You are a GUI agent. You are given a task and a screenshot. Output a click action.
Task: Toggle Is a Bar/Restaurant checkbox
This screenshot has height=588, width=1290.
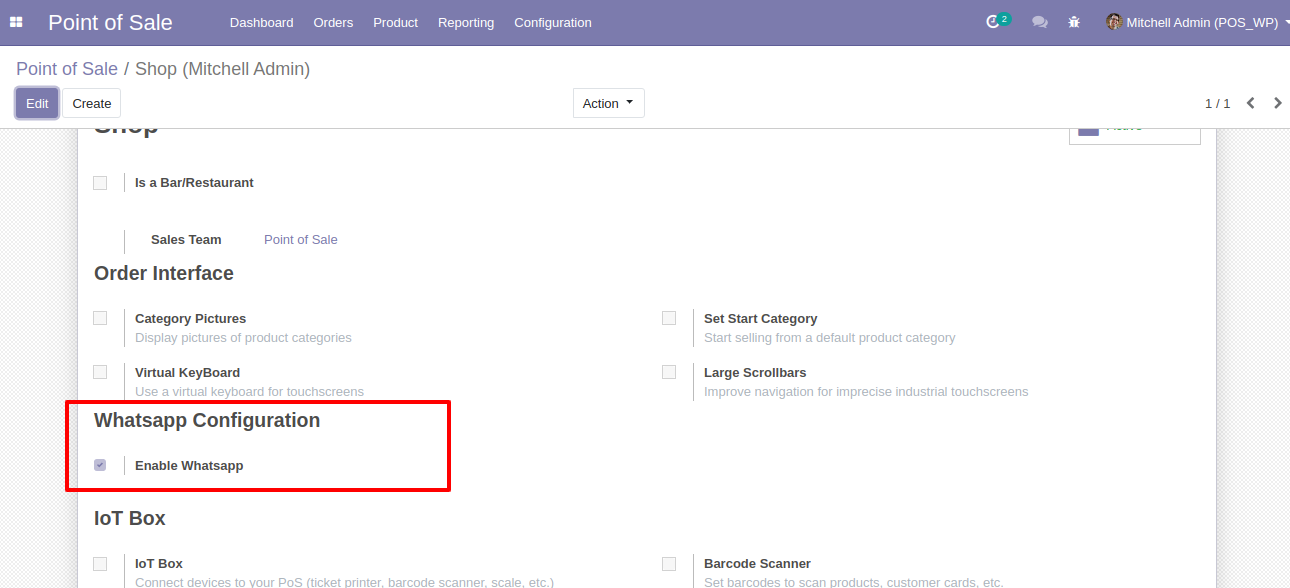[100, 183]
